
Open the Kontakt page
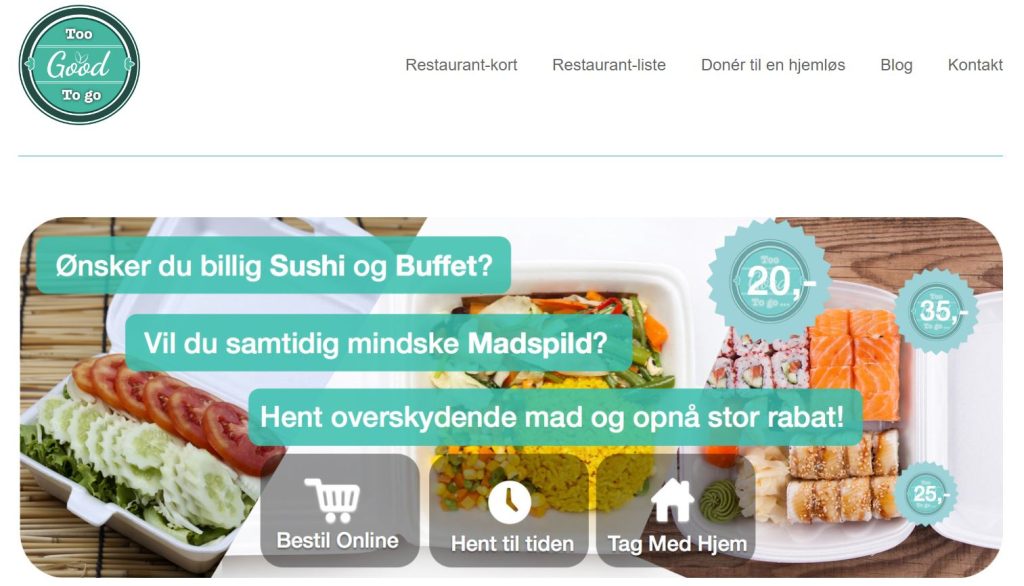(x=975, y=65)
